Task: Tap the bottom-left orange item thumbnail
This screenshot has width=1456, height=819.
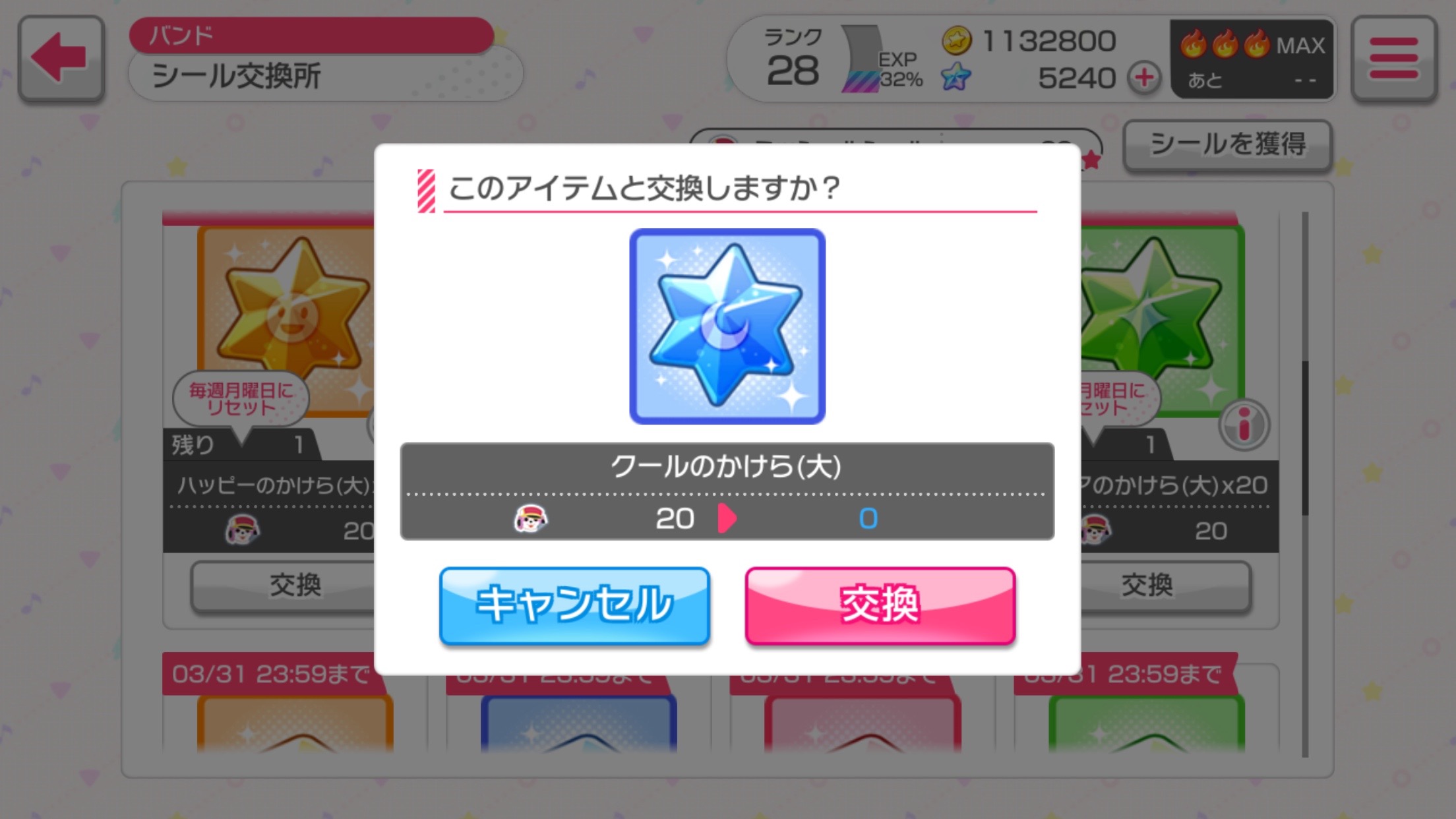Action: [295, 724]
